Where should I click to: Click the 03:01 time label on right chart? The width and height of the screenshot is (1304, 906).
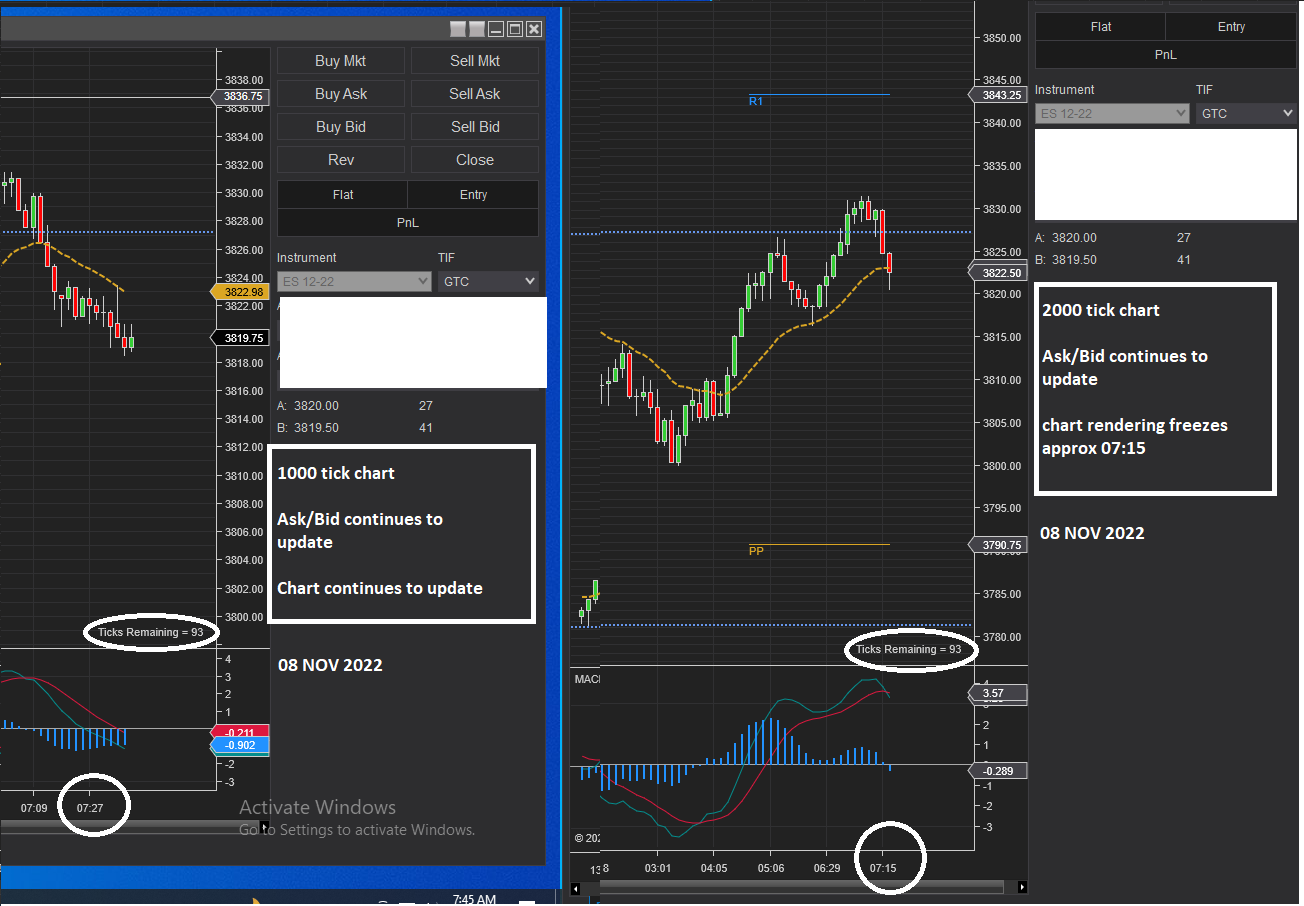pos(657,868)
